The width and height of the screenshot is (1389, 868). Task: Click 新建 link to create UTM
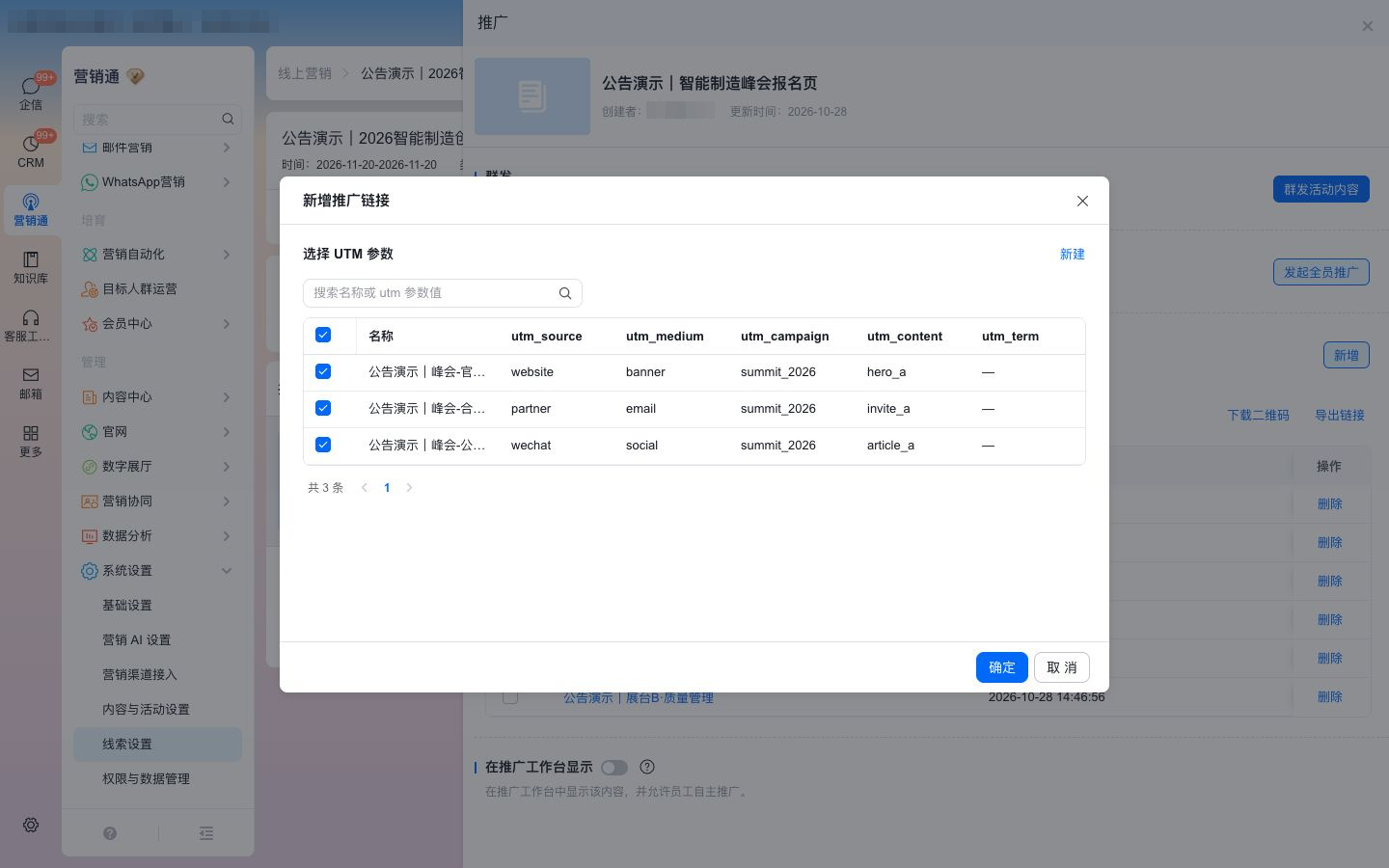click(x=1073, y=254)
